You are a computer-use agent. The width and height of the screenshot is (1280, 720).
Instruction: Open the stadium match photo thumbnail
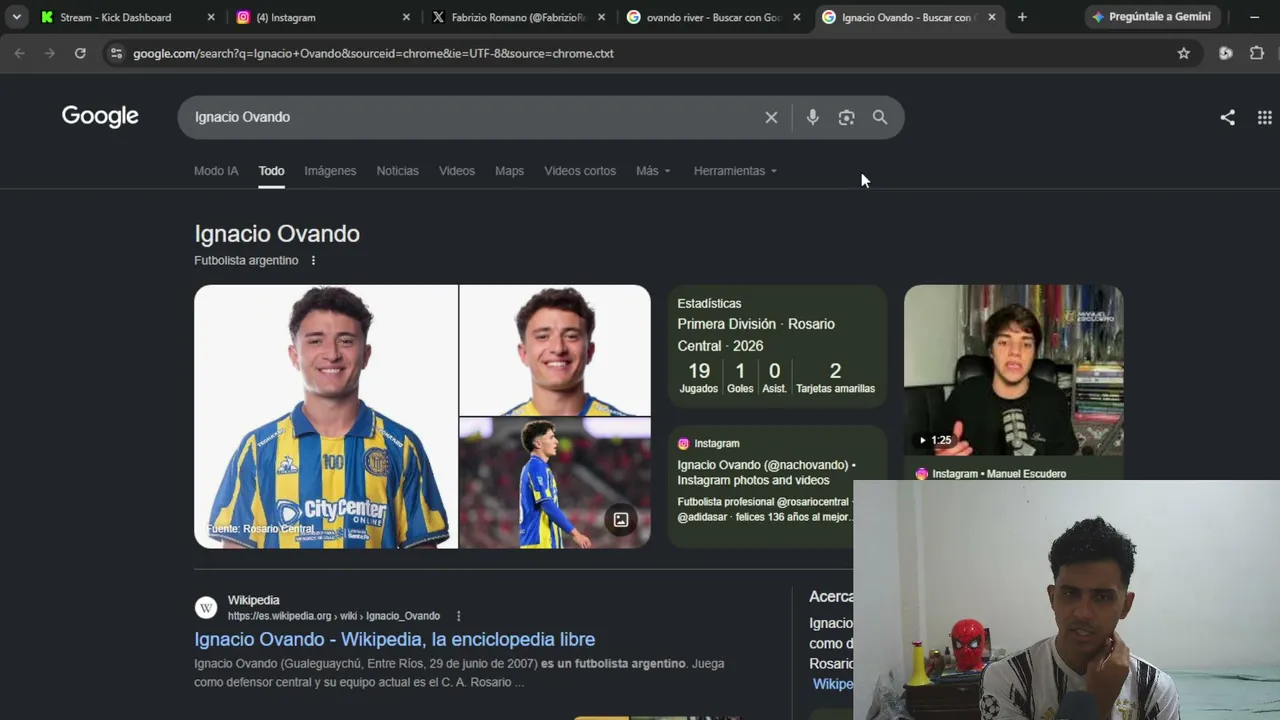555,483
